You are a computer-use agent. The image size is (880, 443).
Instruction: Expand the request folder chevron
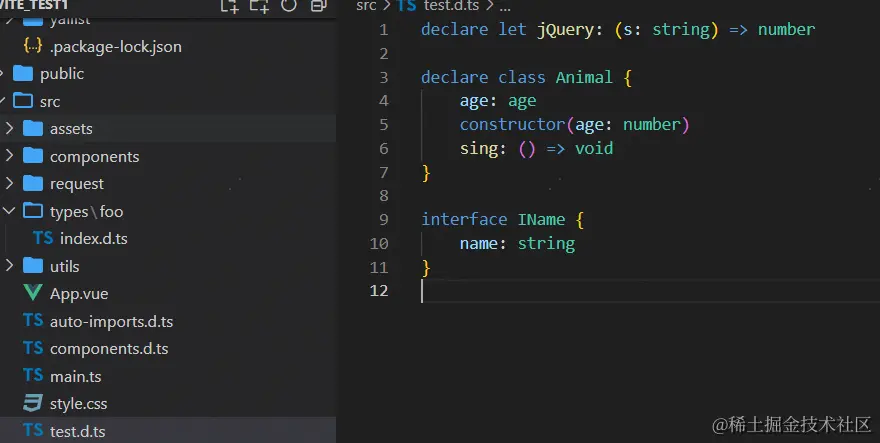(9, 183)
